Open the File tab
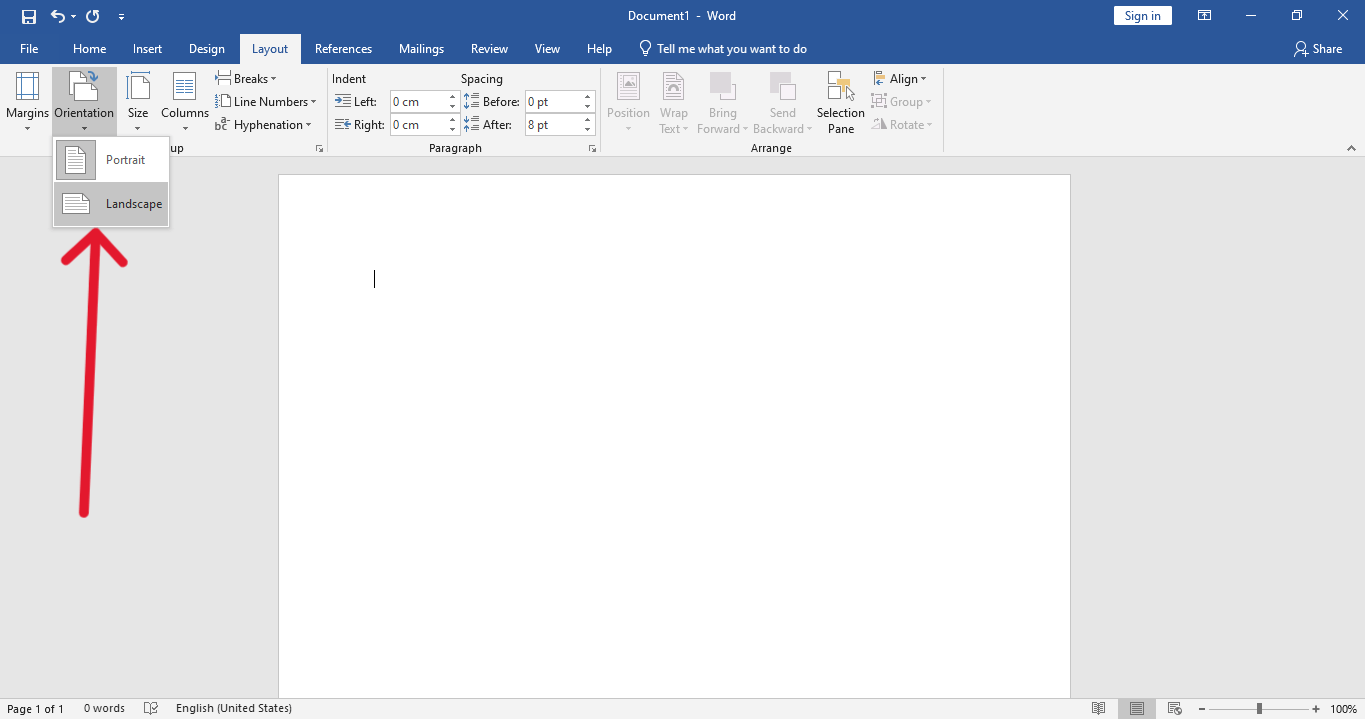Viewport: 1365px width, 719px height. (29, 48)
